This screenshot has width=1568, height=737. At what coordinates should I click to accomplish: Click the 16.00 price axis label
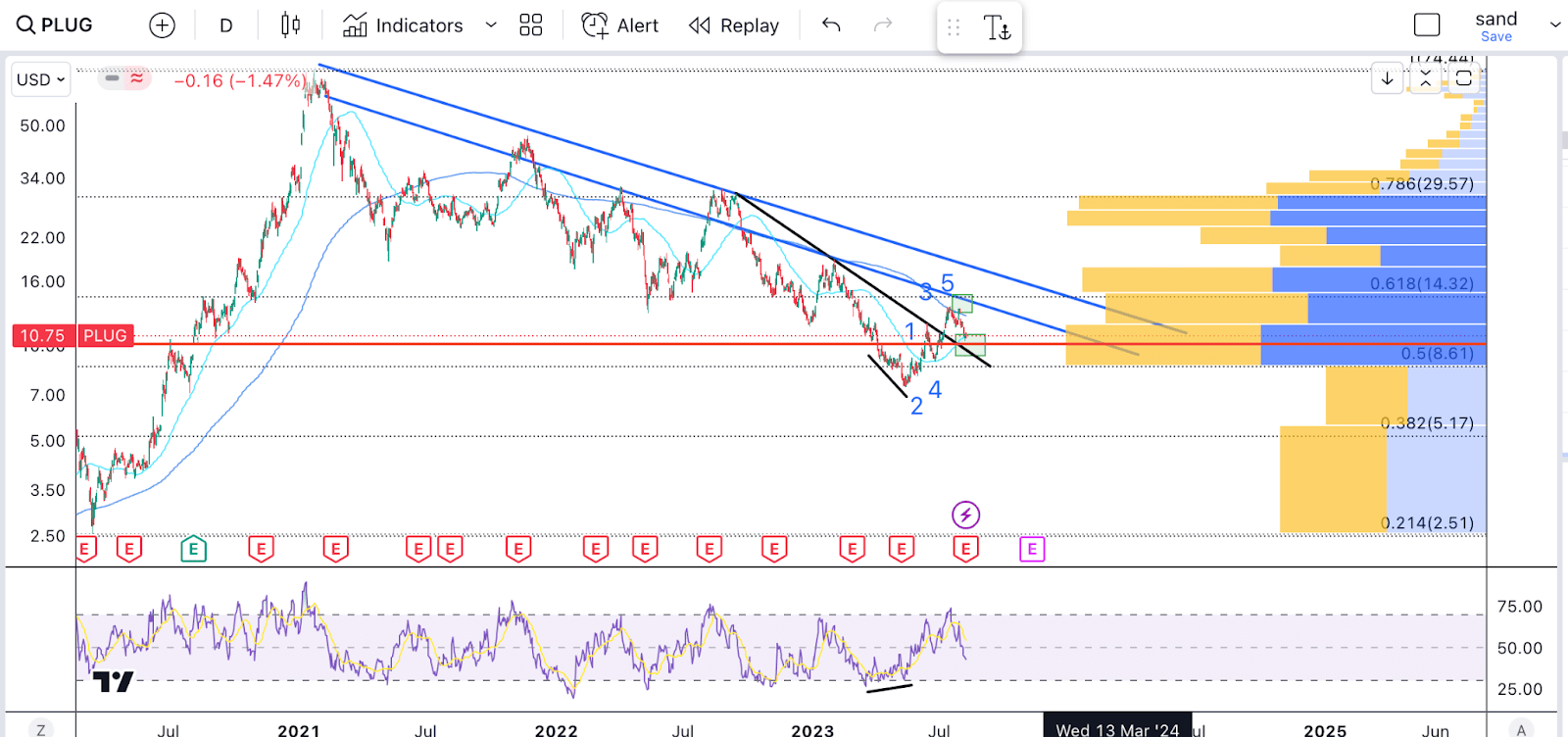click(x=42, y=282)
